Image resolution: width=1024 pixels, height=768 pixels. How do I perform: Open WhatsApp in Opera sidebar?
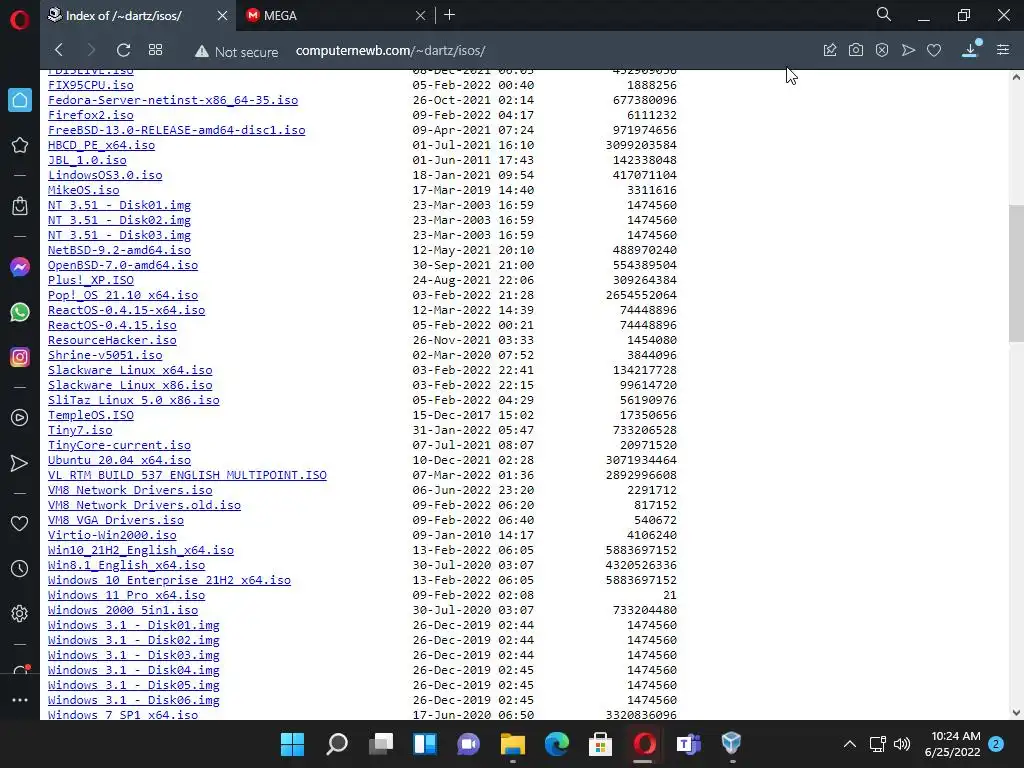(20, 312)
